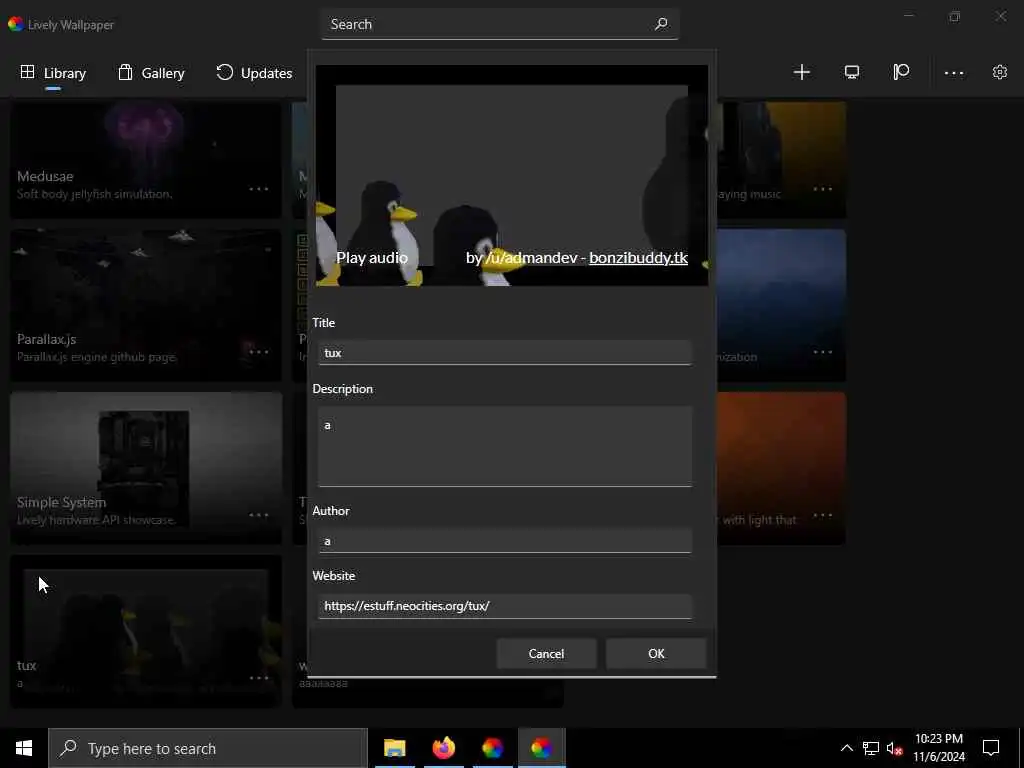Open the display control panel icon
The height and width of the screenshot is (768, 1024).
(x=852, y=72)
